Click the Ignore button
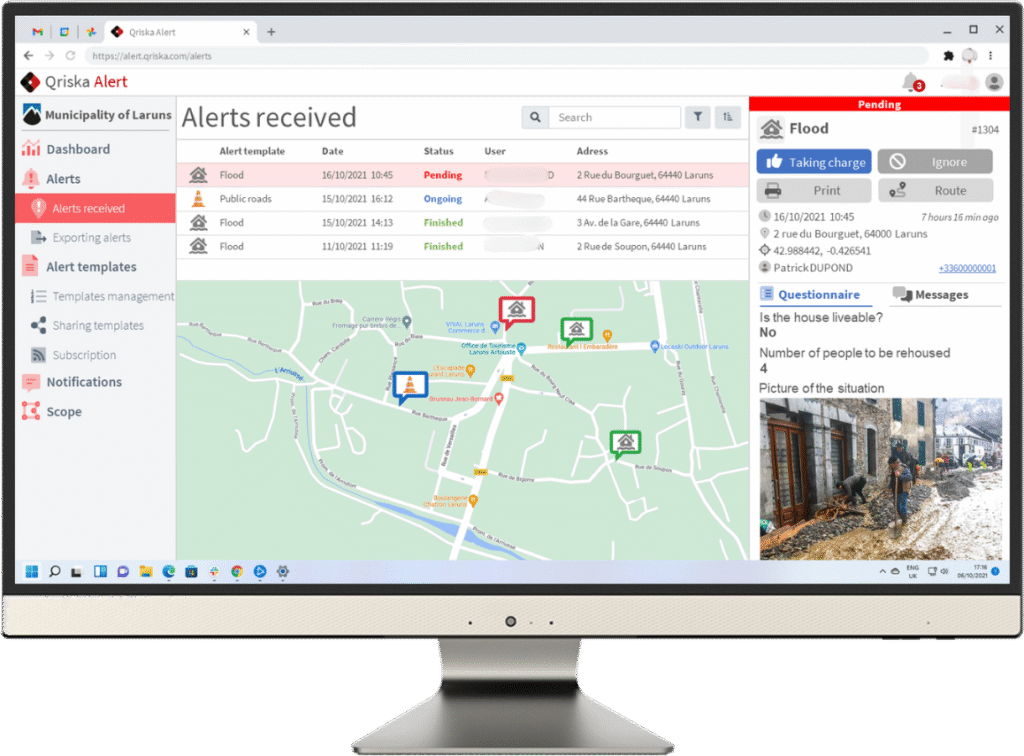This screenshot has width=1024, height=756. (935, 162)
